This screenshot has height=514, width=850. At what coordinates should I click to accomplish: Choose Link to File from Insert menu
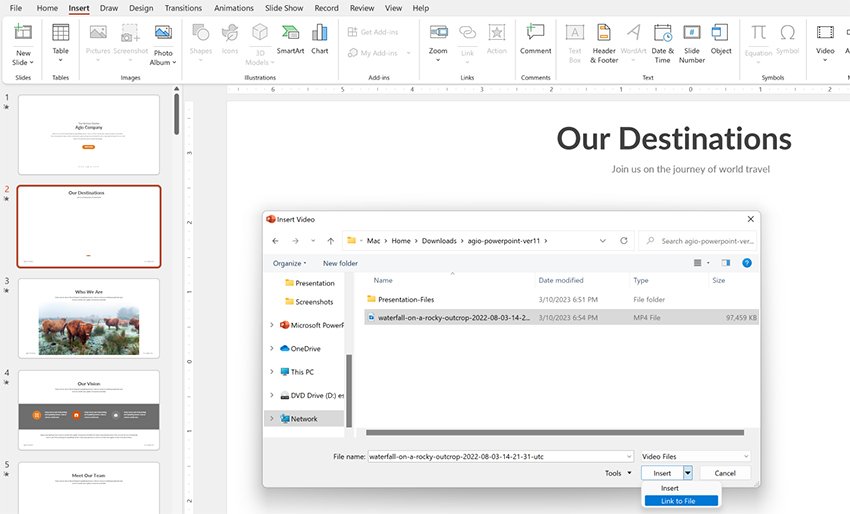pyautogui.click(x=681, y=501)
